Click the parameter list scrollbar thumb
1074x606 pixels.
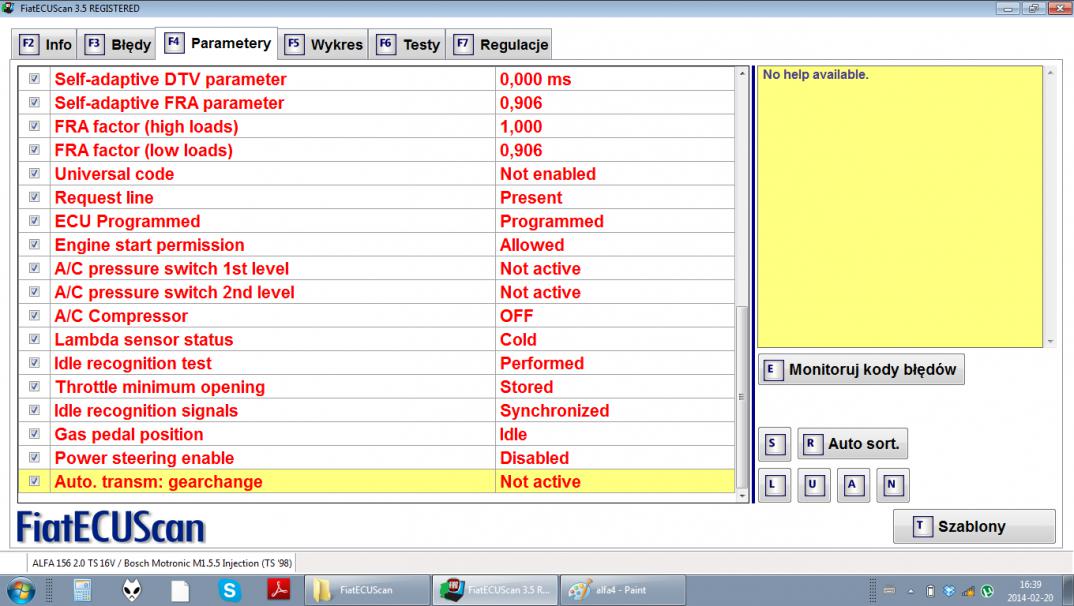point(742,396)
